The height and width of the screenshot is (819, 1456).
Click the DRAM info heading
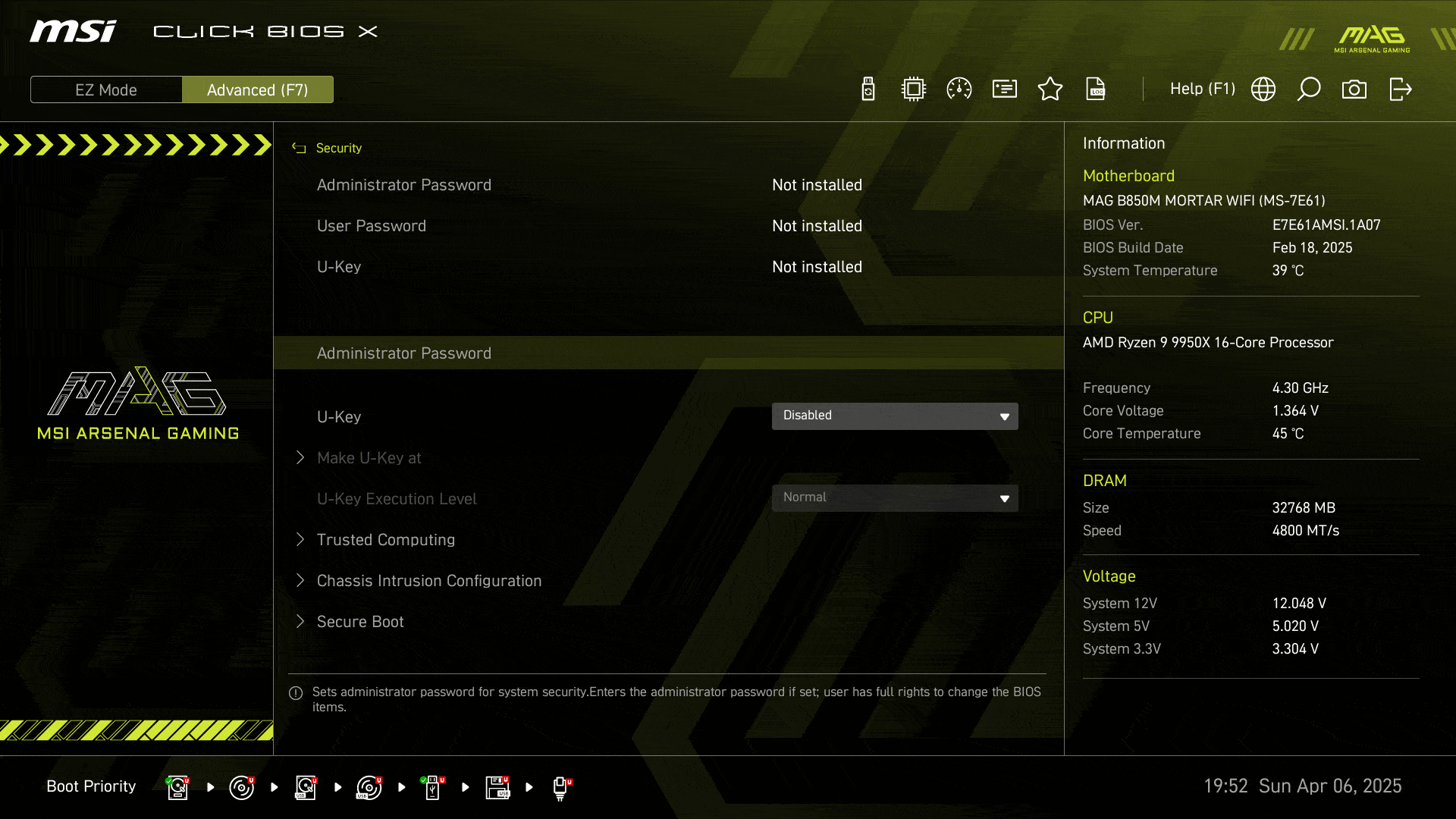pos(1105,481)
